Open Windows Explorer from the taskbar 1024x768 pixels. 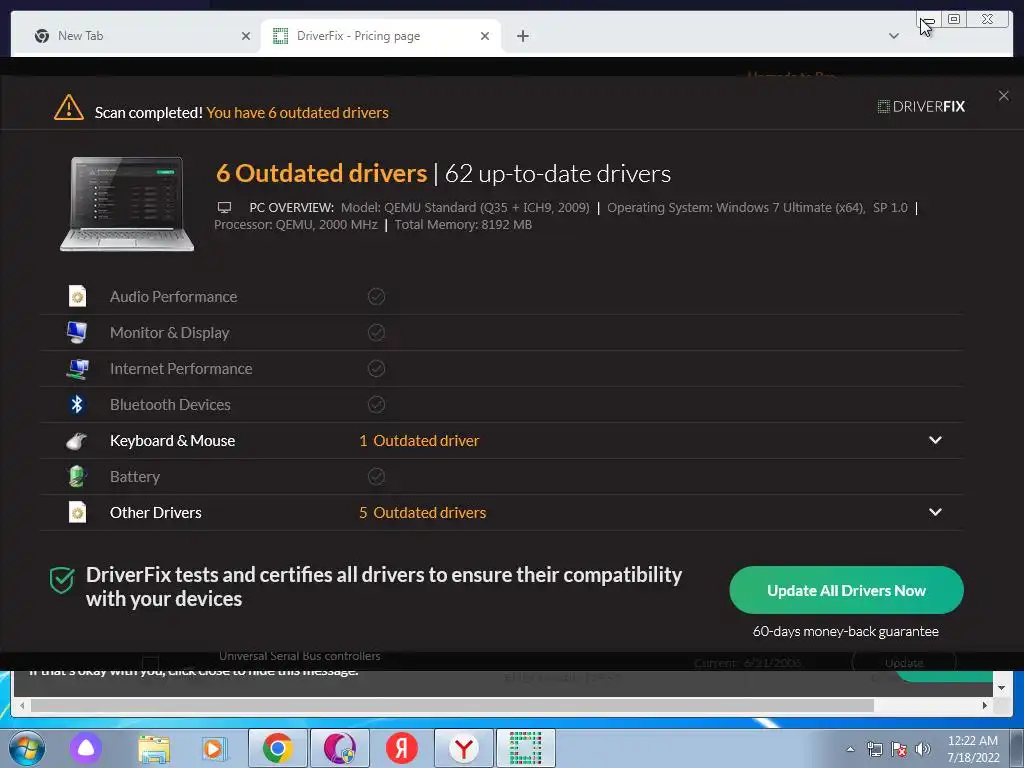point(153,748)
